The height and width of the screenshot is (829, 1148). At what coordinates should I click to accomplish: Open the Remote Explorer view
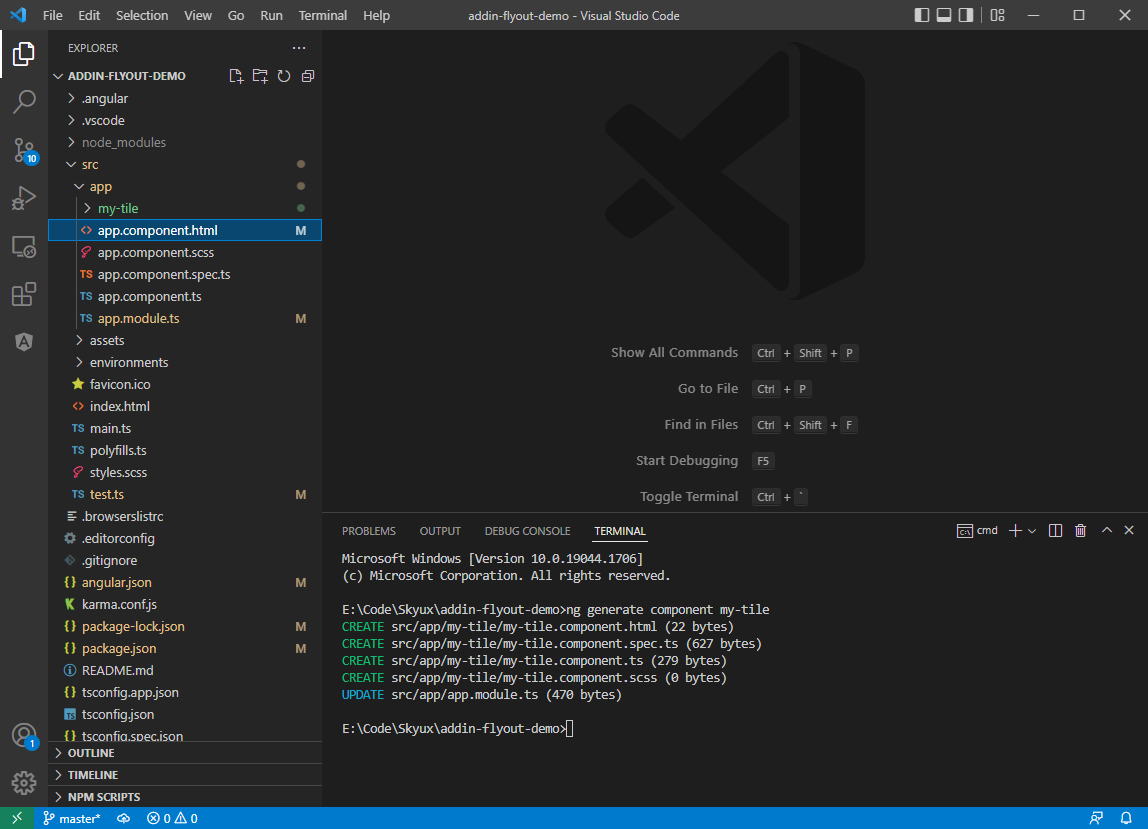pos(23,247)
